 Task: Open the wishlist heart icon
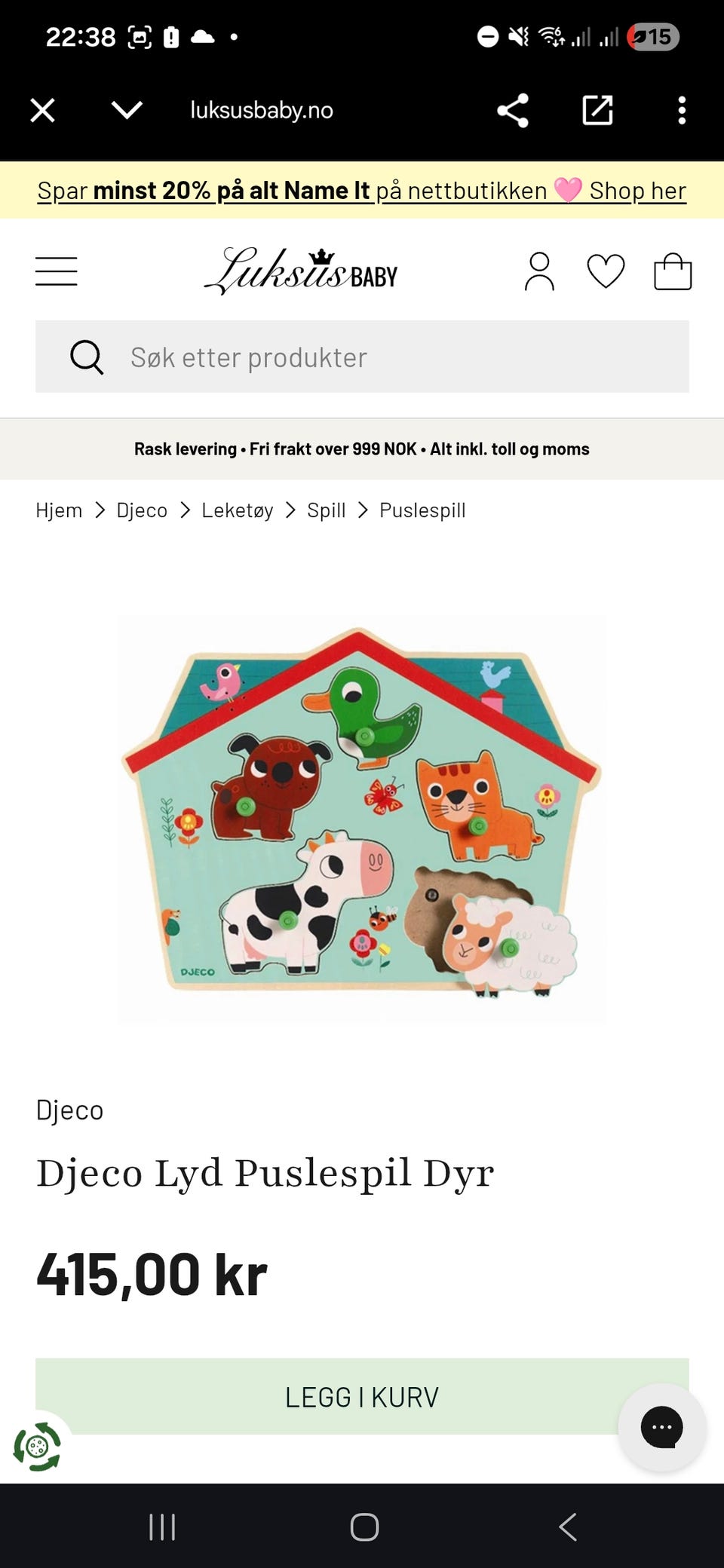point(606,271)
